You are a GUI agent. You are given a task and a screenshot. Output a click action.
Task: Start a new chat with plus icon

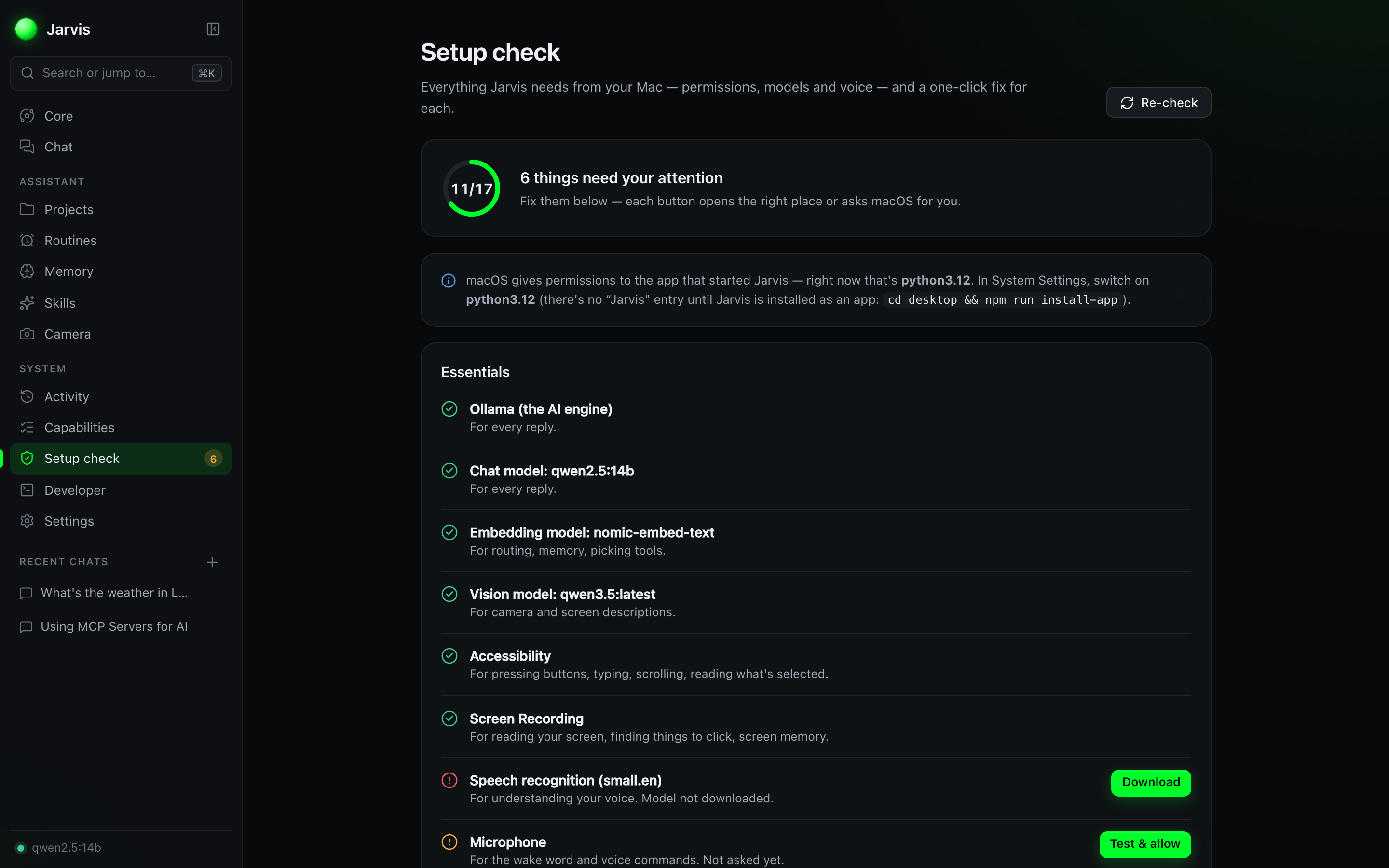coord(212,562)
